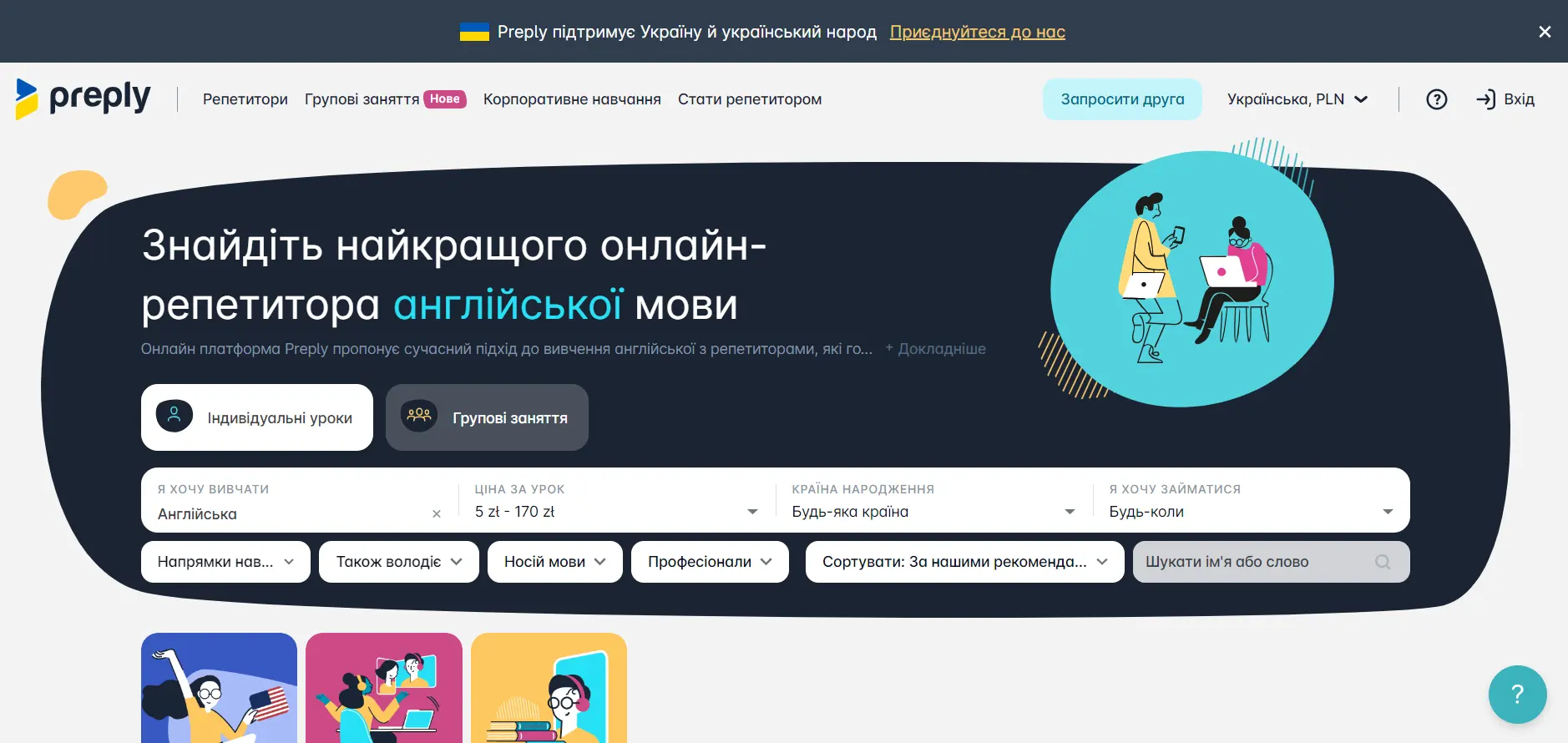The image size is (1568, 743).
Task: Open the help question mark icon in header
Action: [1436, 99]
